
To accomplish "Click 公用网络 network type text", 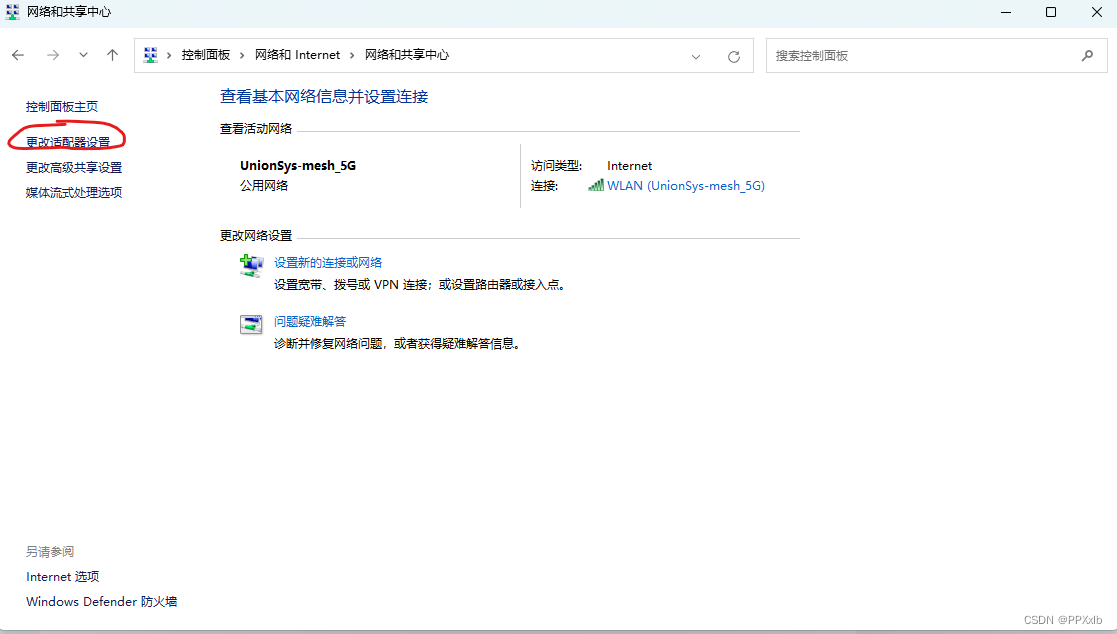I will pyautogui.click(x=264, y=186).
